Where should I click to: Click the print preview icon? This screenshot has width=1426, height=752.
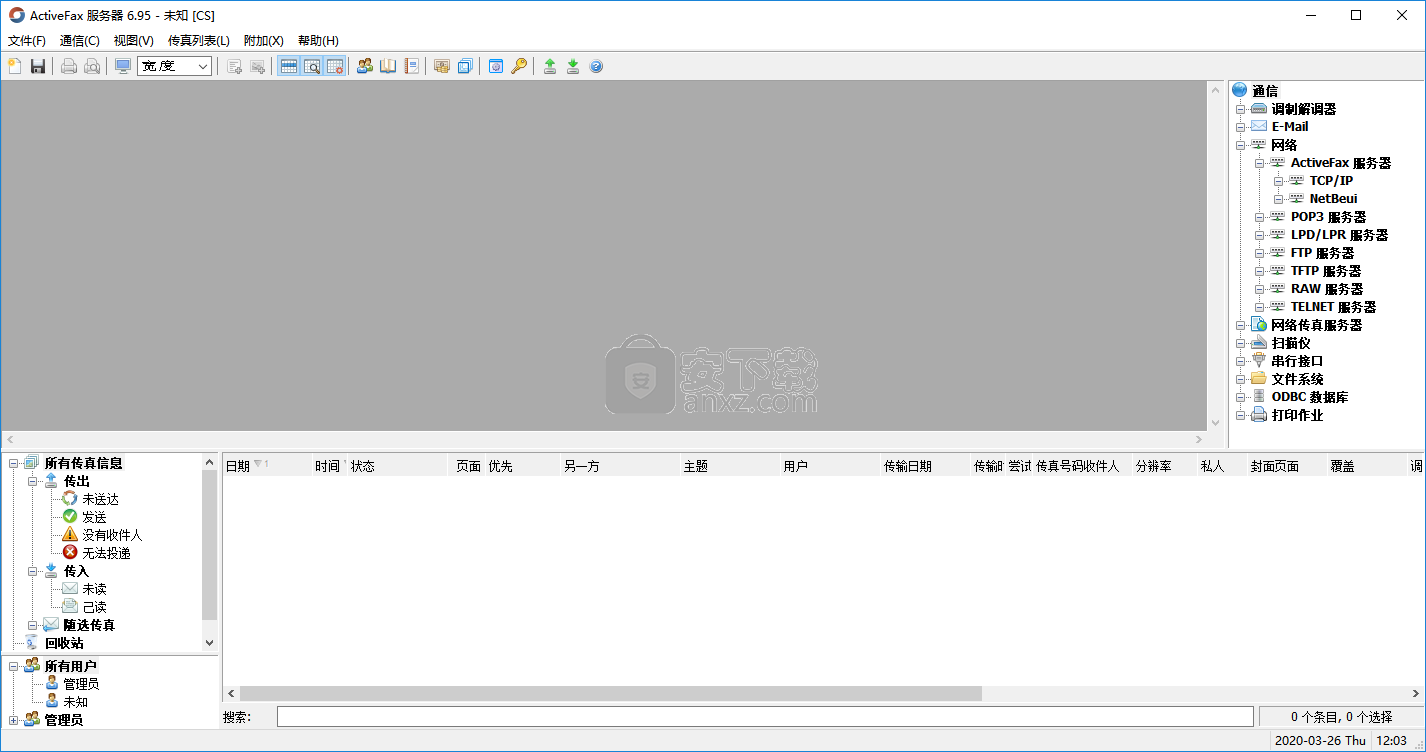92,66
